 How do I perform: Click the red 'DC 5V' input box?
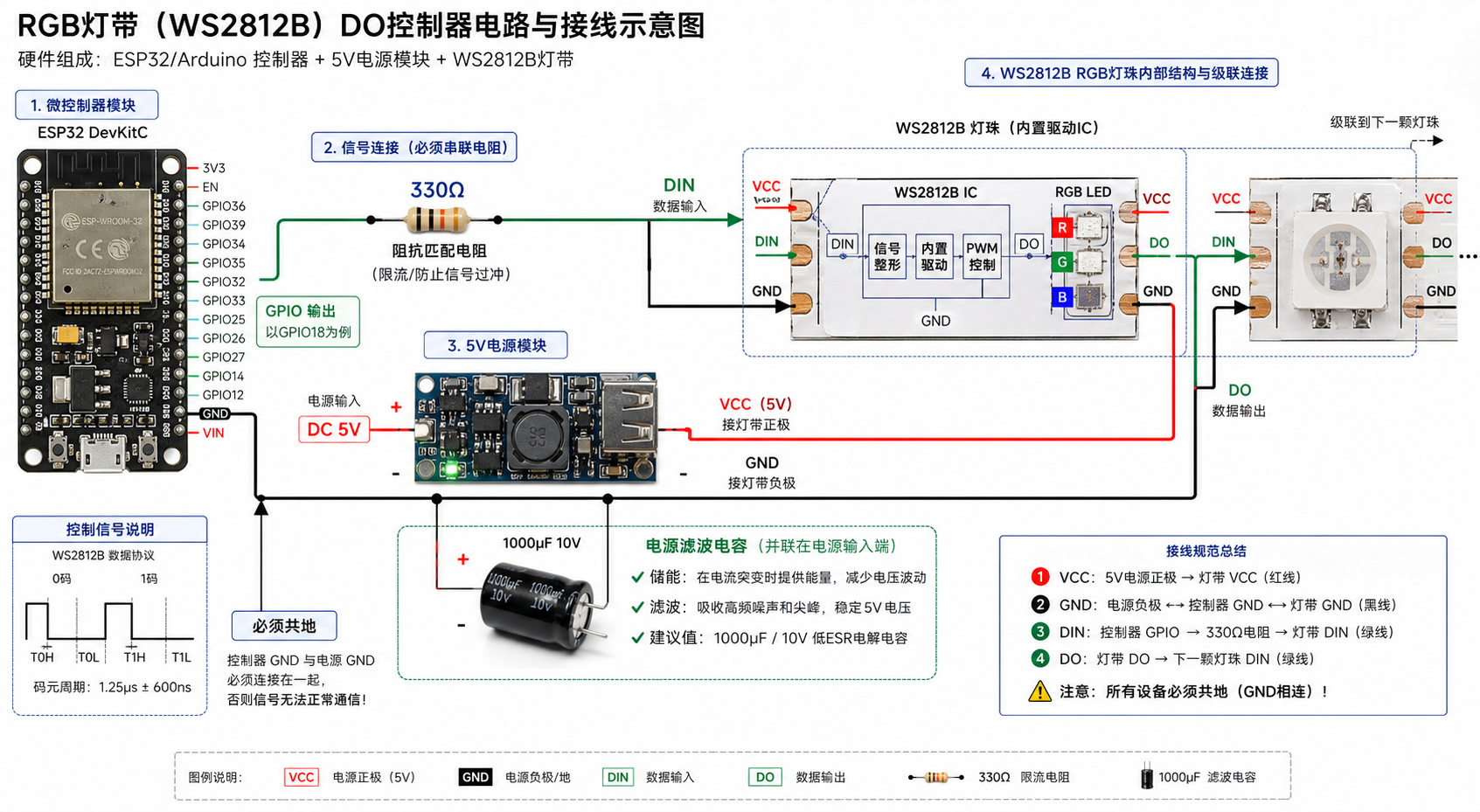coord(333,429)
